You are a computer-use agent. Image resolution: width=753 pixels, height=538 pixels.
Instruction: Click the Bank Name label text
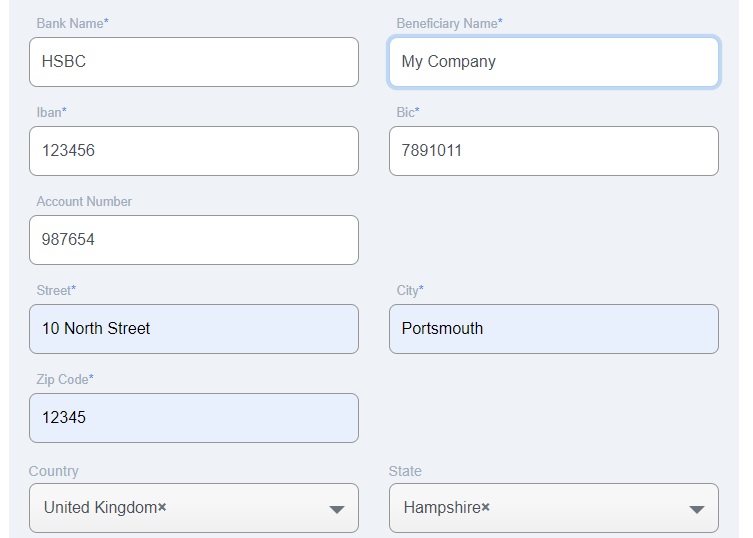click(72, 23)
